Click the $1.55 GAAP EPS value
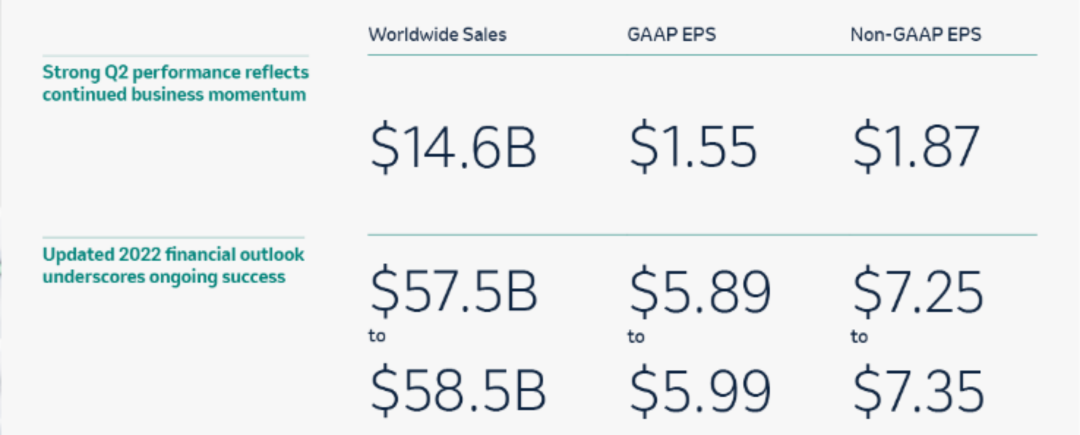Screen dimensions: 1080x435 [x=693, y=148]
